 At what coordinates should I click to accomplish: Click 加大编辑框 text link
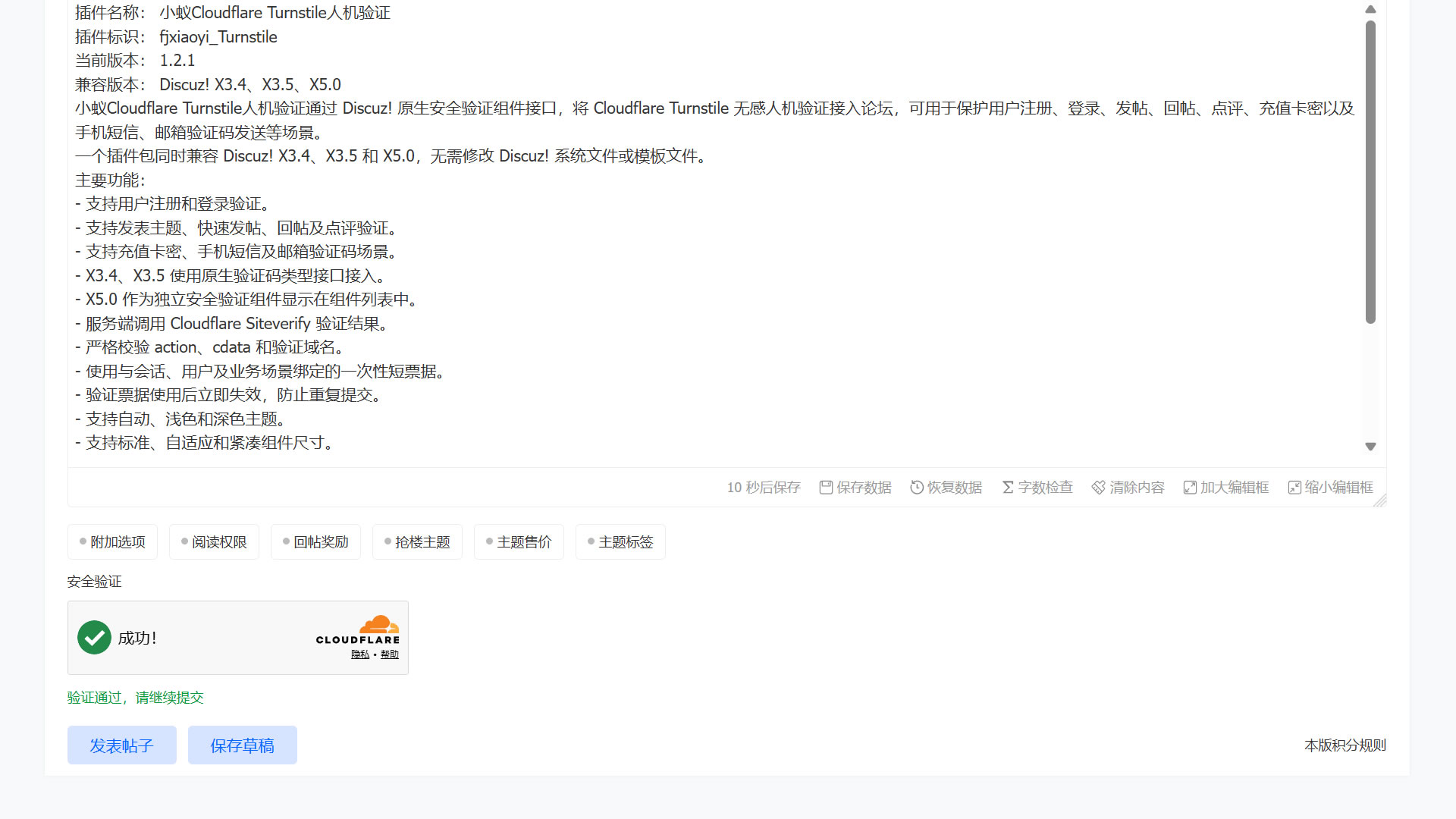tap(1235, 488)
